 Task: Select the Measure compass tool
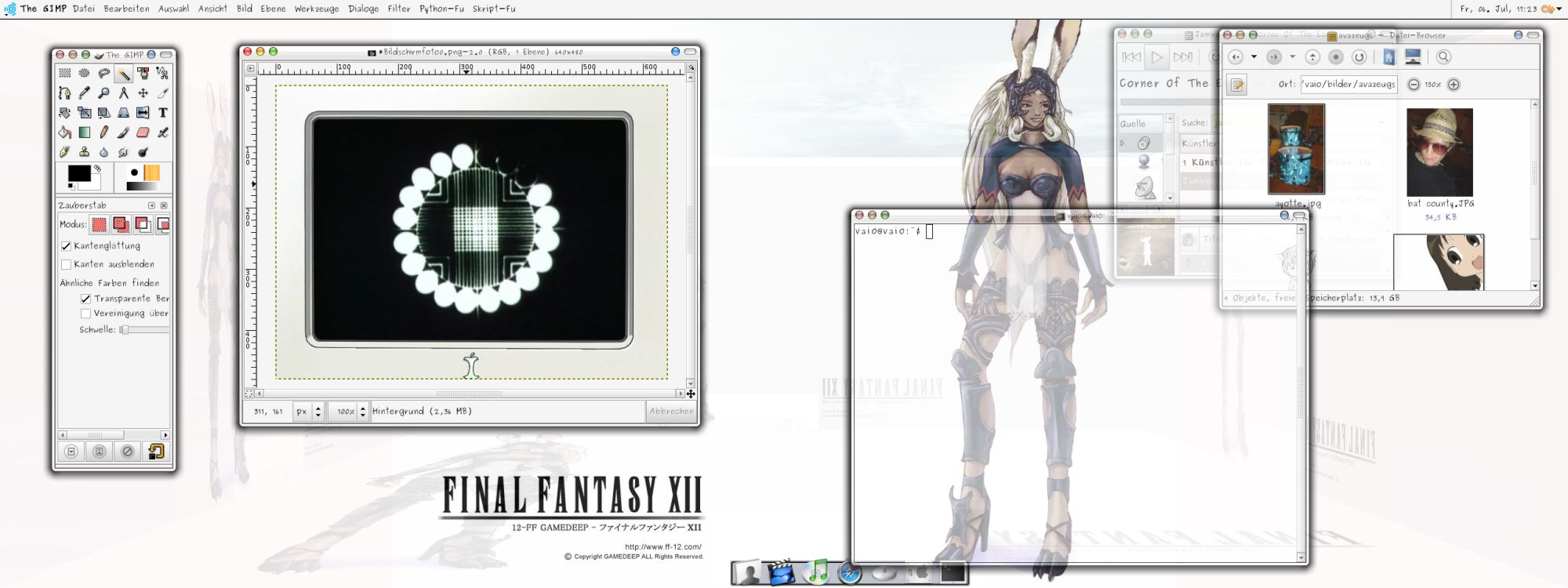pos(123,93)
